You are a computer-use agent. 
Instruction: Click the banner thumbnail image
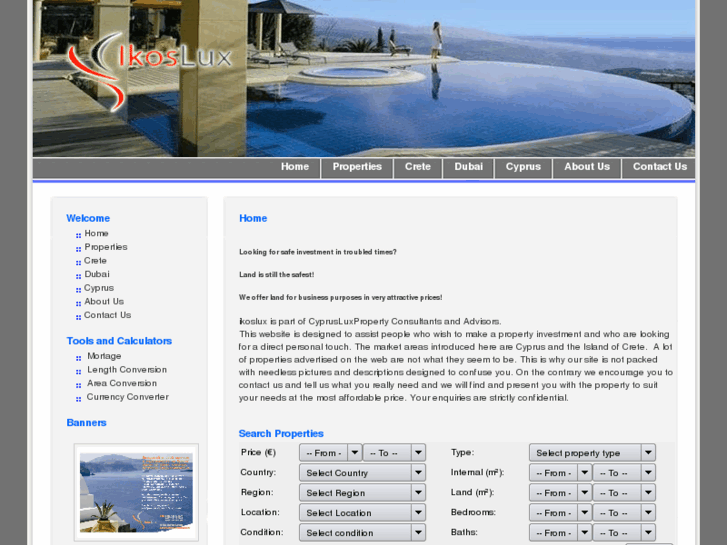(136, 492)
